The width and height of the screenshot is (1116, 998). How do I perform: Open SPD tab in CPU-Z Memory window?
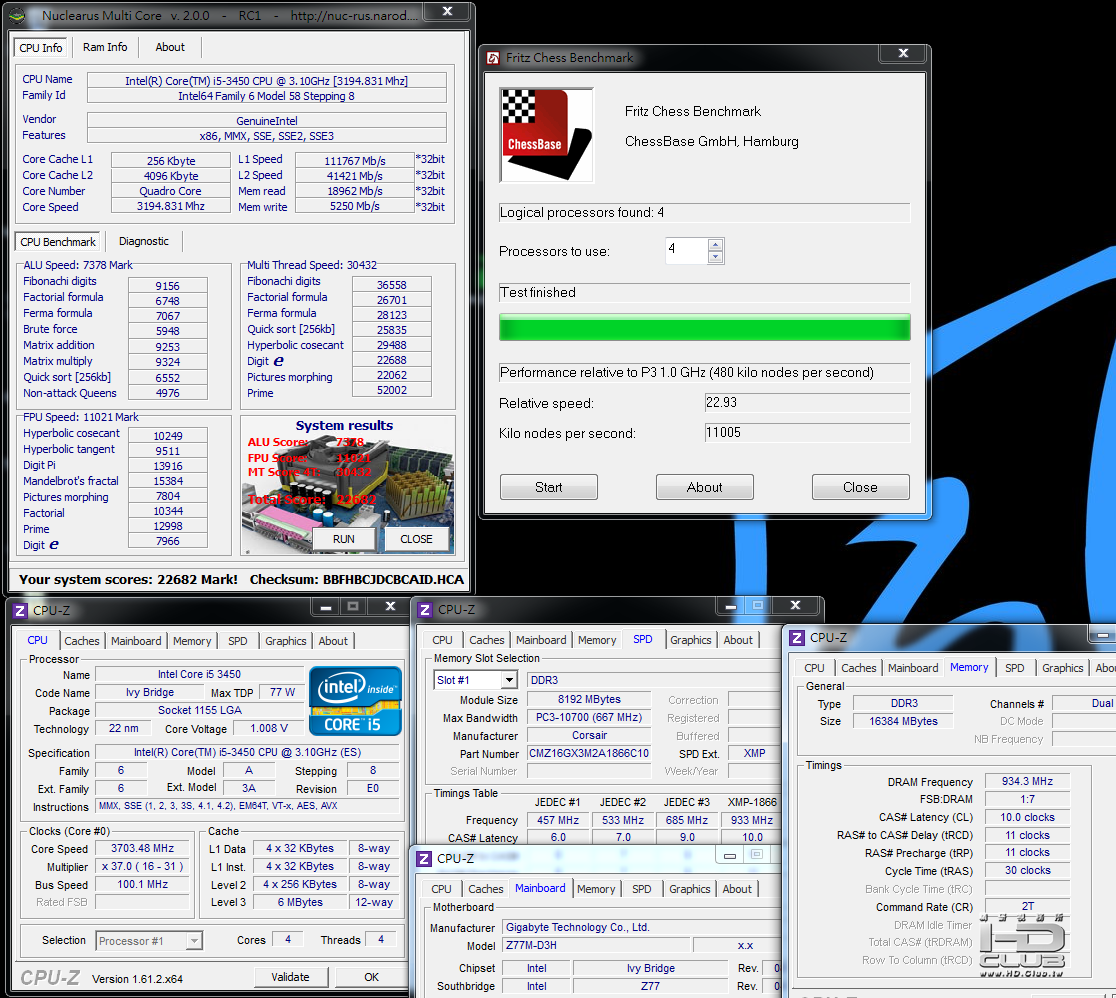click(1014, 668)
